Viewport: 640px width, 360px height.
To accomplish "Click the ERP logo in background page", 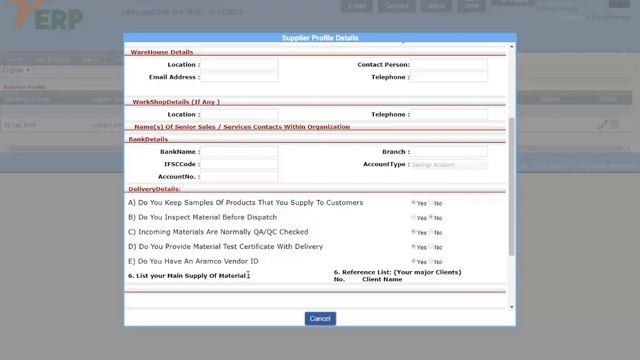I will 46,16.
